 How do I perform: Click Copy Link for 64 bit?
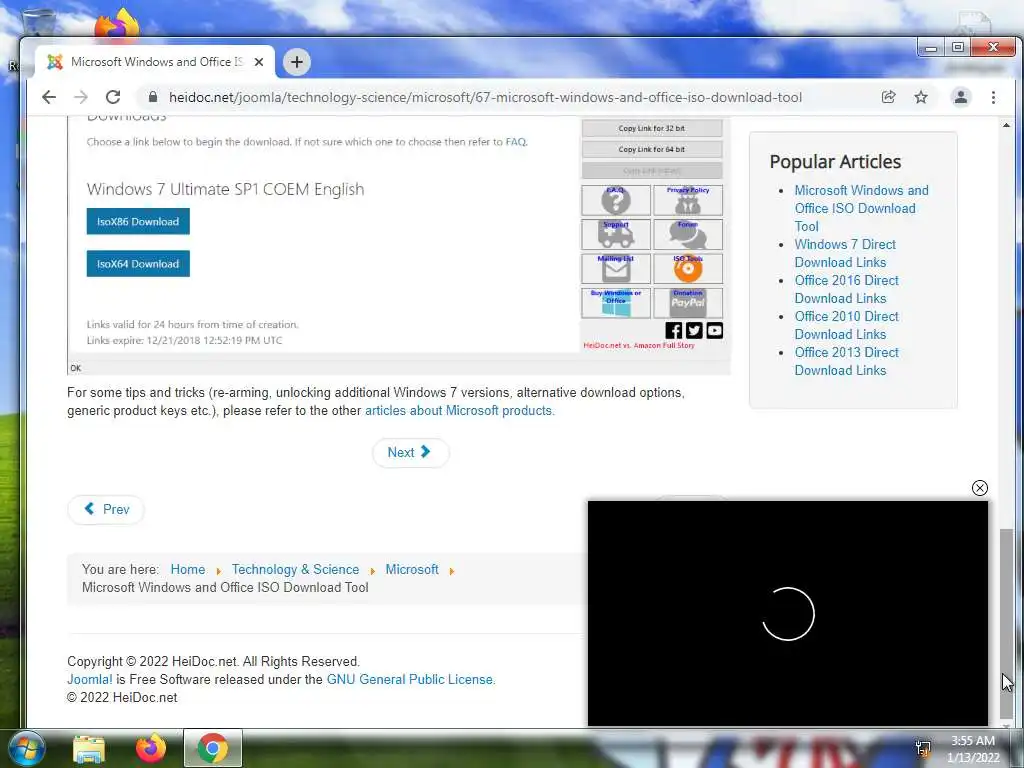click(x=652, y=150)
